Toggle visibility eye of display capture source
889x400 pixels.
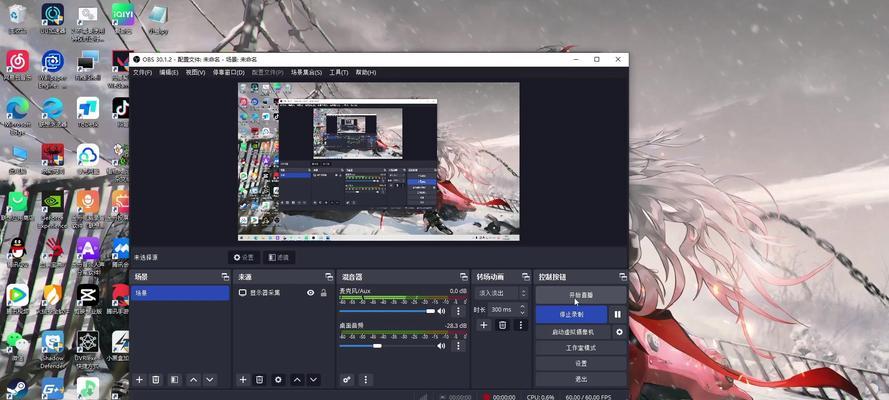coord(311,293)
